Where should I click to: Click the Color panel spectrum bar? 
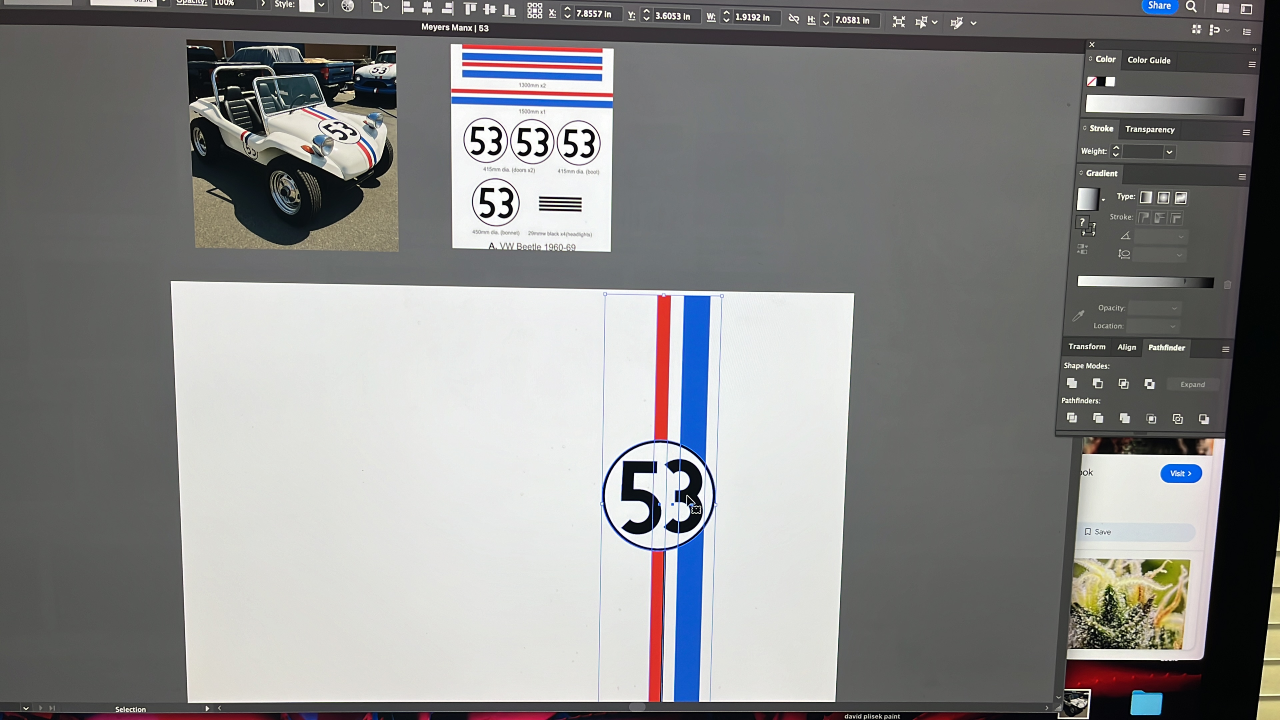click(x=1165, y=105)
